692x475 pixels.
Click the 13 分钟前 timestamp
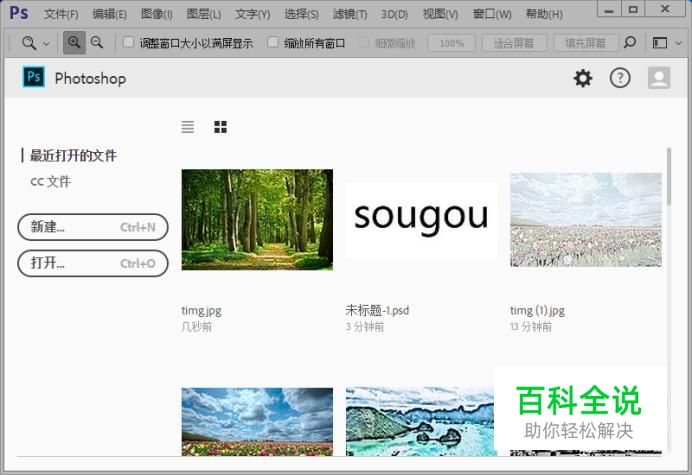(531, 327)
